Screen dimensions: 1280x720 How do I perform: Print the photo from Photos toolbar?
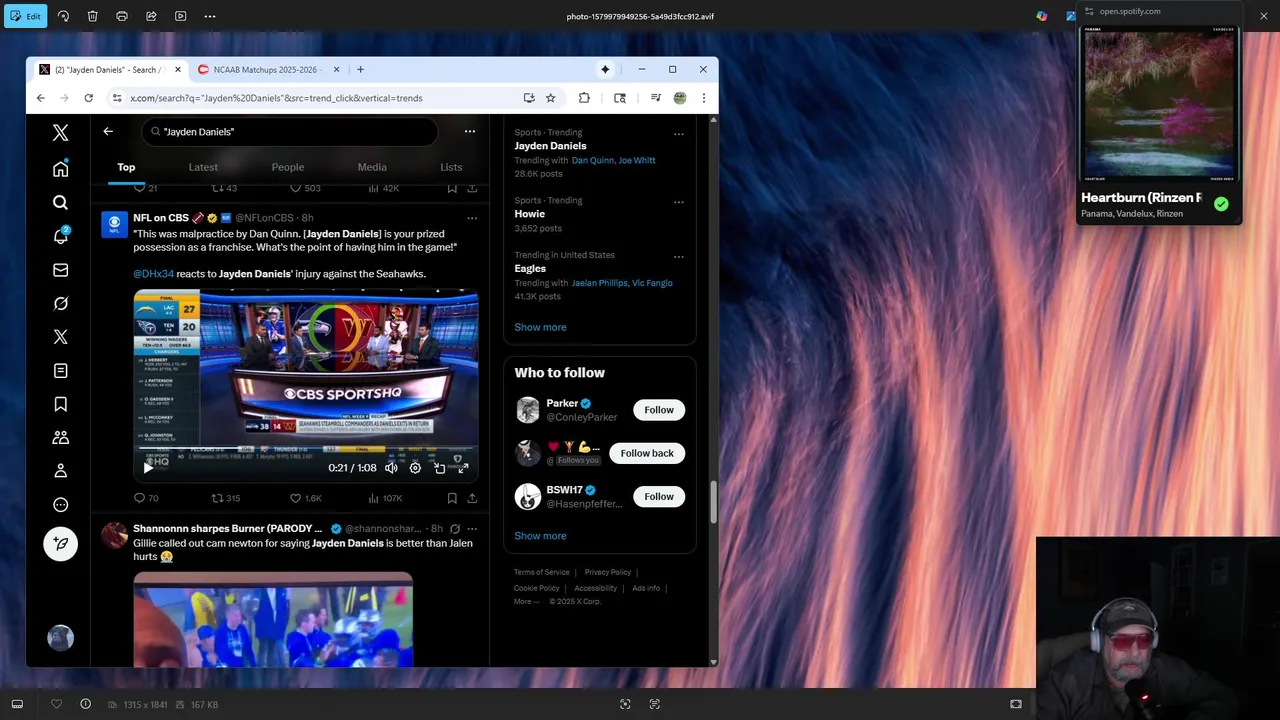122,16
